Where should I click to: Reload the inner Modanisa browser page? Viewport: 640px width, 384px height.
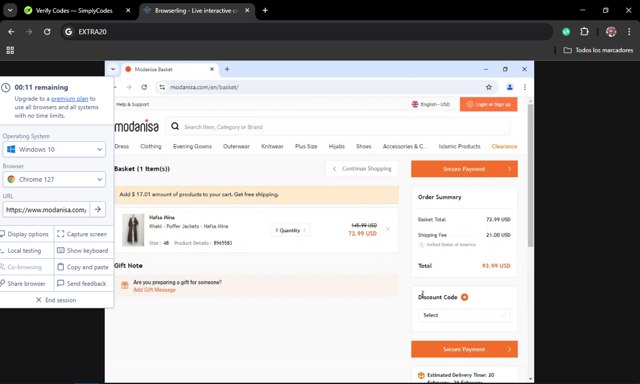pyautogui.click(x=144, y=87)
